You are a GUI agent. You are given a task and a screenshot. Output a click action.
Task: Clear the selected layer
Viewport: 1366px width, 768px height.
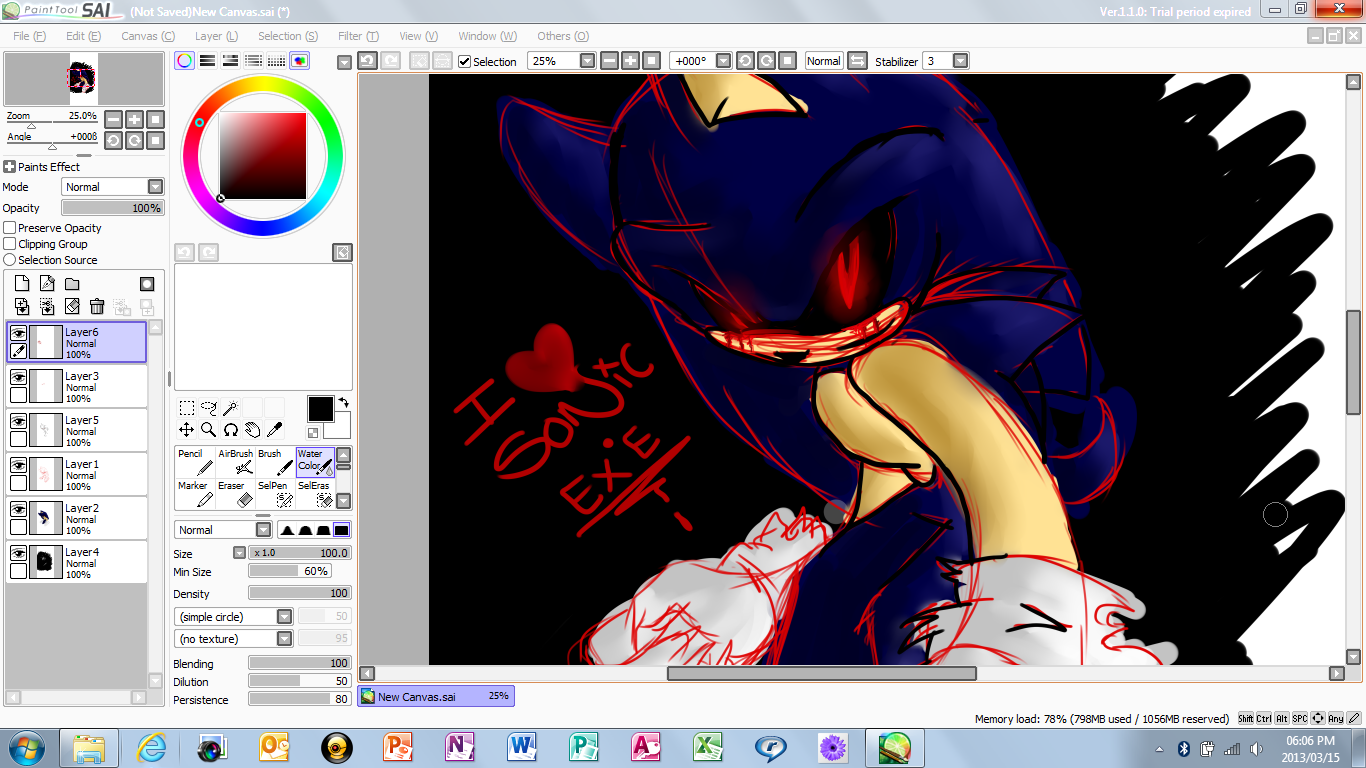pos(72,307)
